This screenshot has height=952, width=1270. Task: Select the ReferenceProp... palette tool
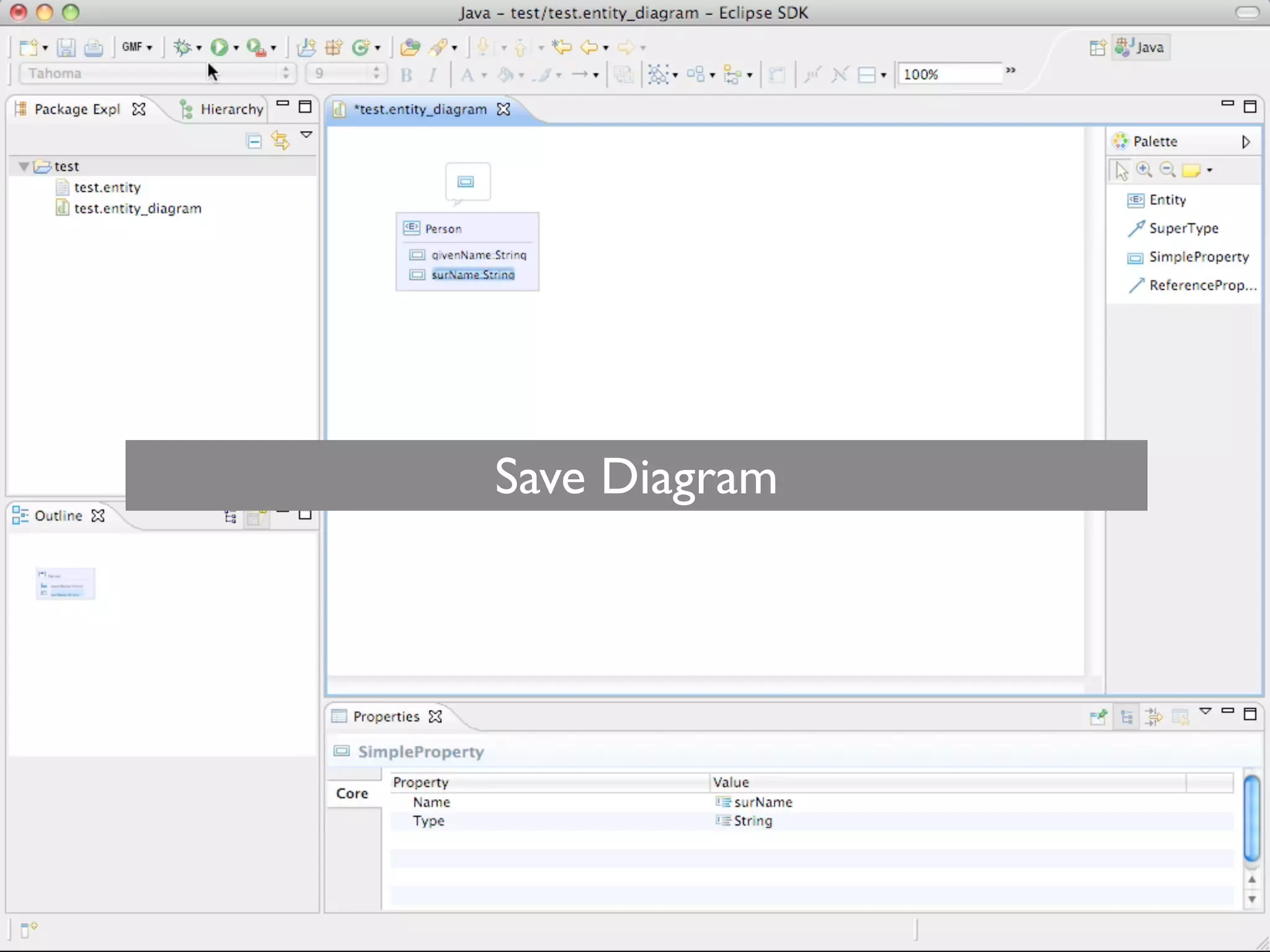pyautogui.click(x=1192, y=285)
